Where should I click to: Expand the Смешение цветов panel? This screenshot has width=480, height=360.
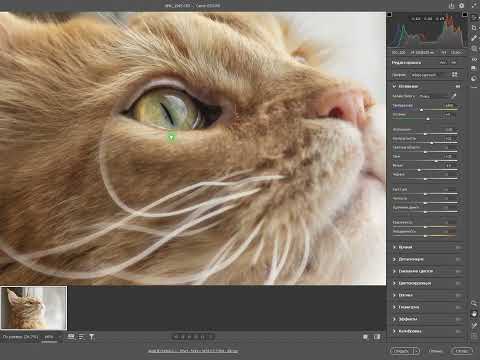tap(394, 271)
